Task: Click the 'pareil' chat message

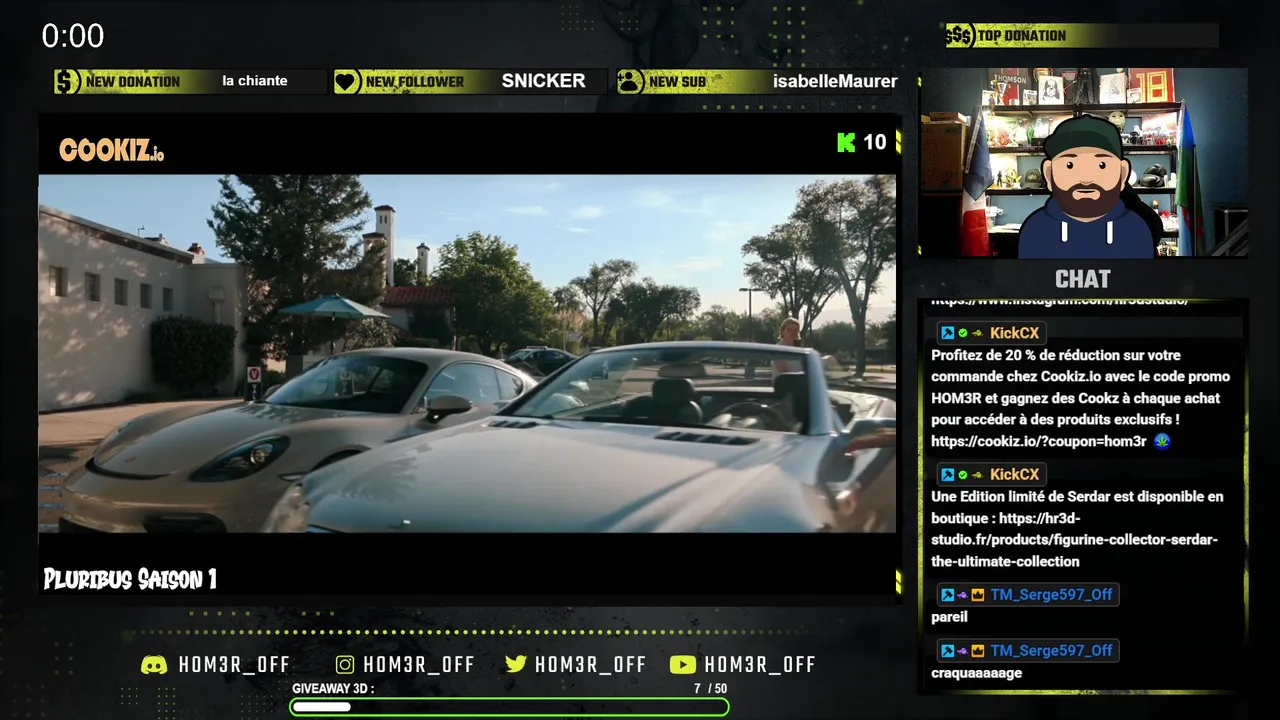Action: [x=949, y=618]
